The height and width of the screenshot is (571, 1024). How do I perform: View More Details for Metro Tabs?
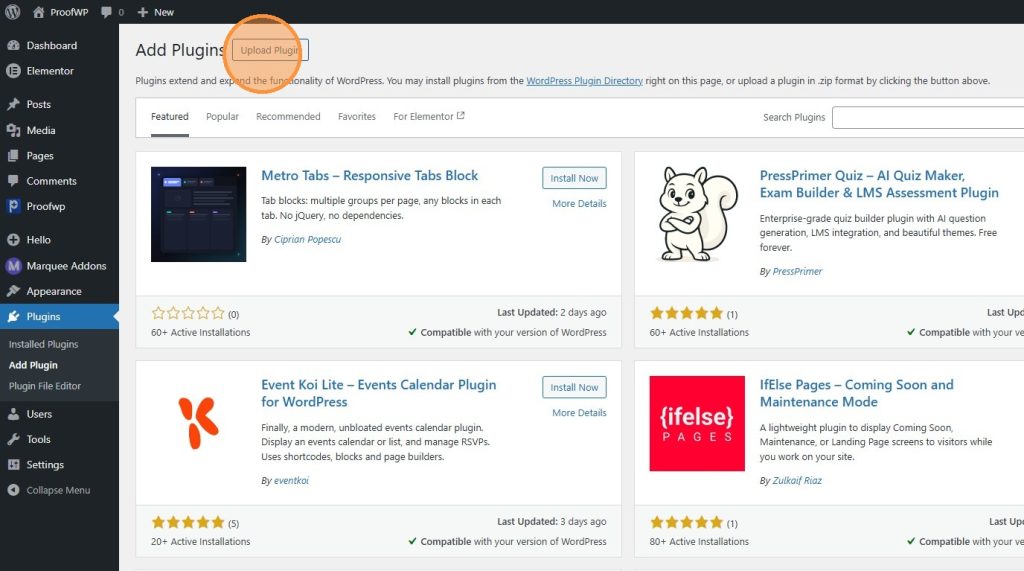(579, 203)
